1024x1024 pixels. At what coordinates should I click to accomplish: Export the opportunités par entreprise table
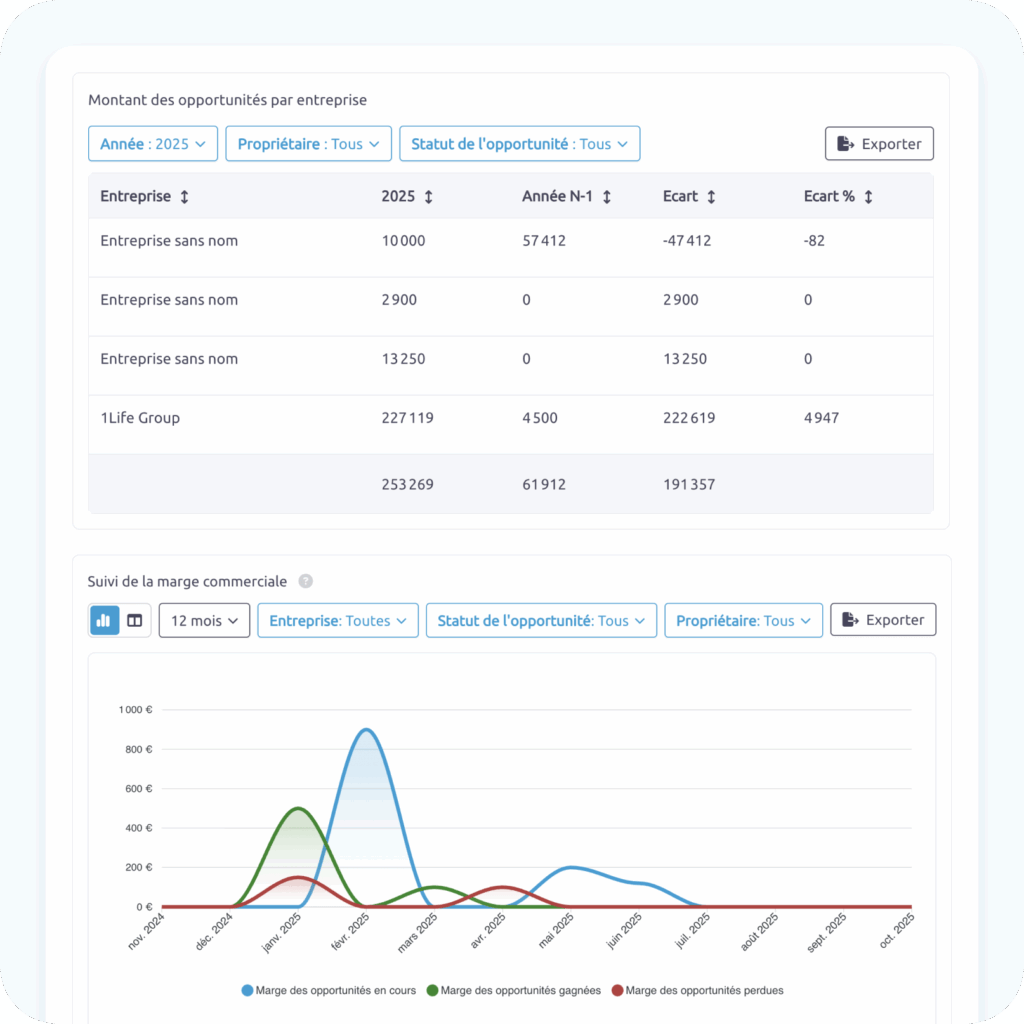point(879,144)
